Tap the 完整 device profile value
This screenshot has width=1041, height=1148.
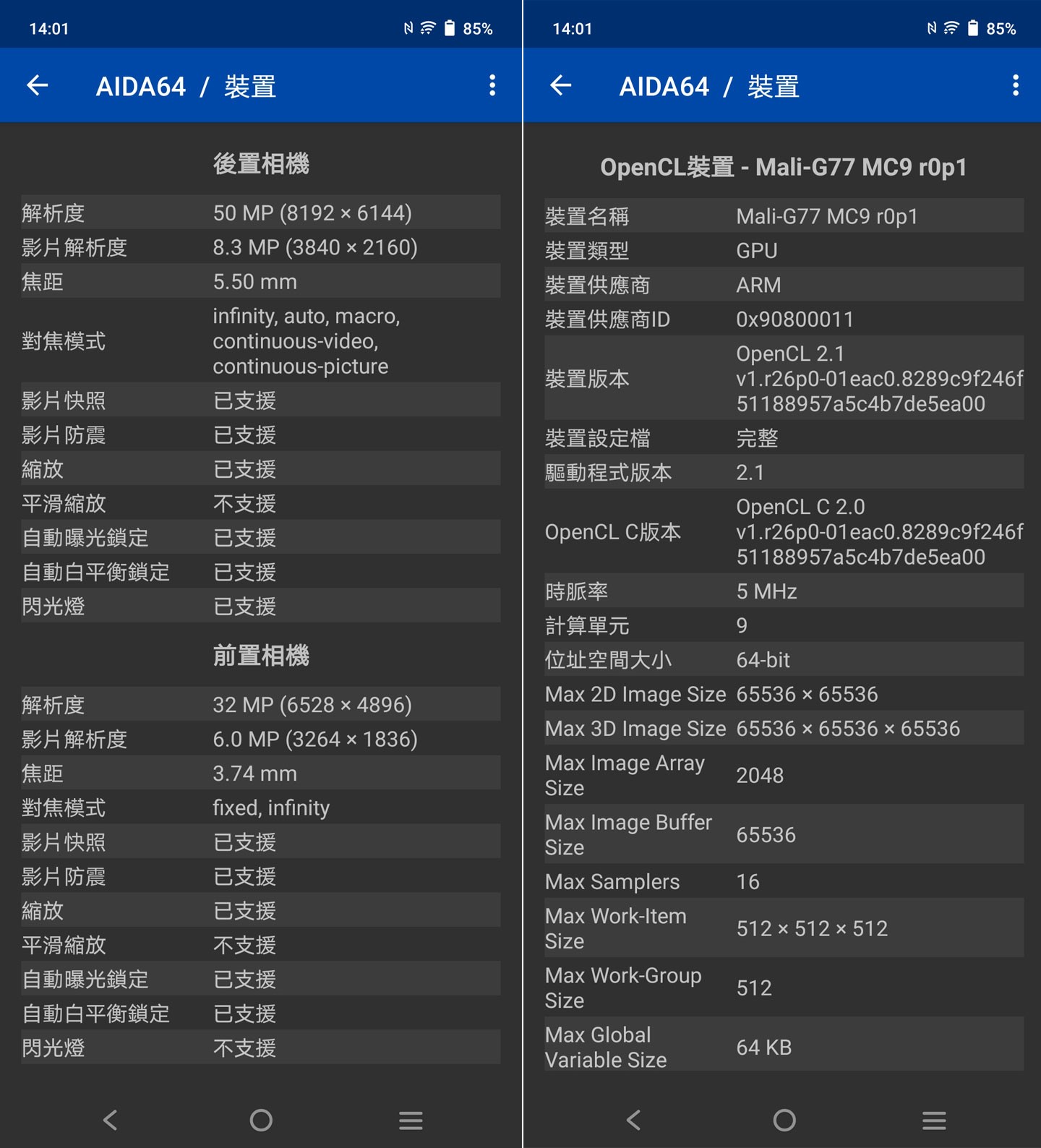(757, 438)
